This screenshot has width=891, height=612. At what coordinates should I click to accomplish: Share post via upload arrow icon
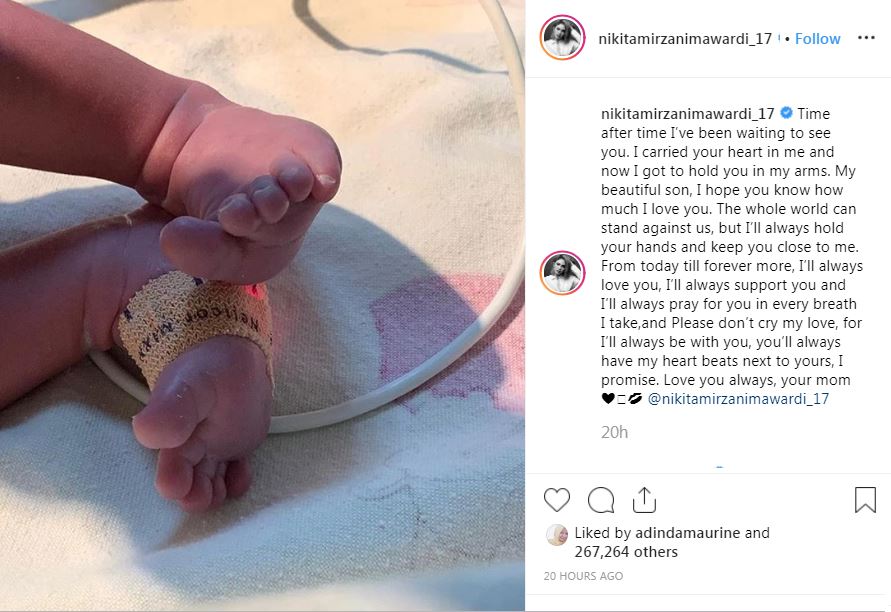pyautogui.click(x=644, y=500)
